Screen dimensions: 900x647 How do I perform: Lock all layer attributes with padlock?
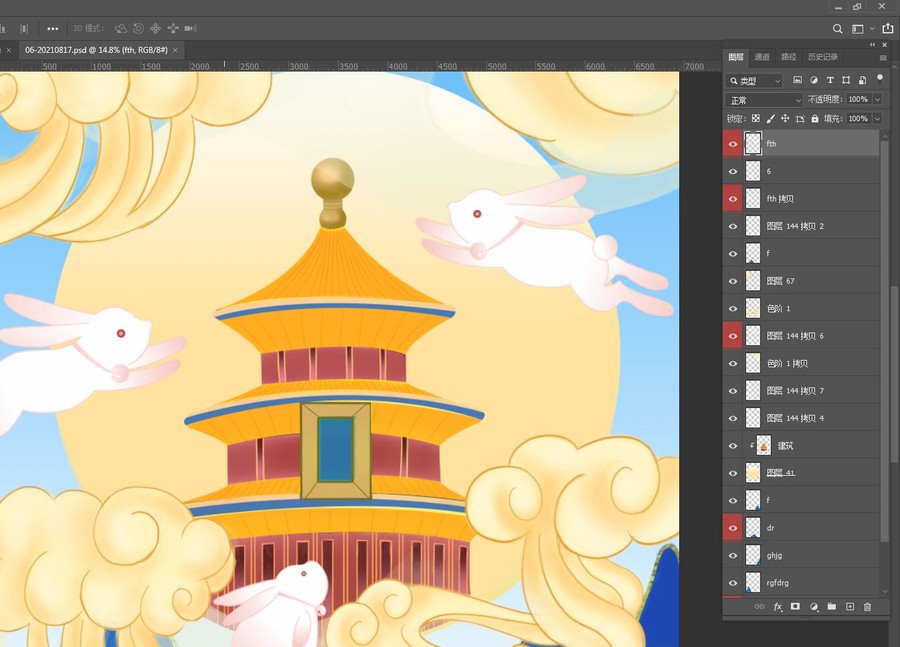(x=815, y=118)
